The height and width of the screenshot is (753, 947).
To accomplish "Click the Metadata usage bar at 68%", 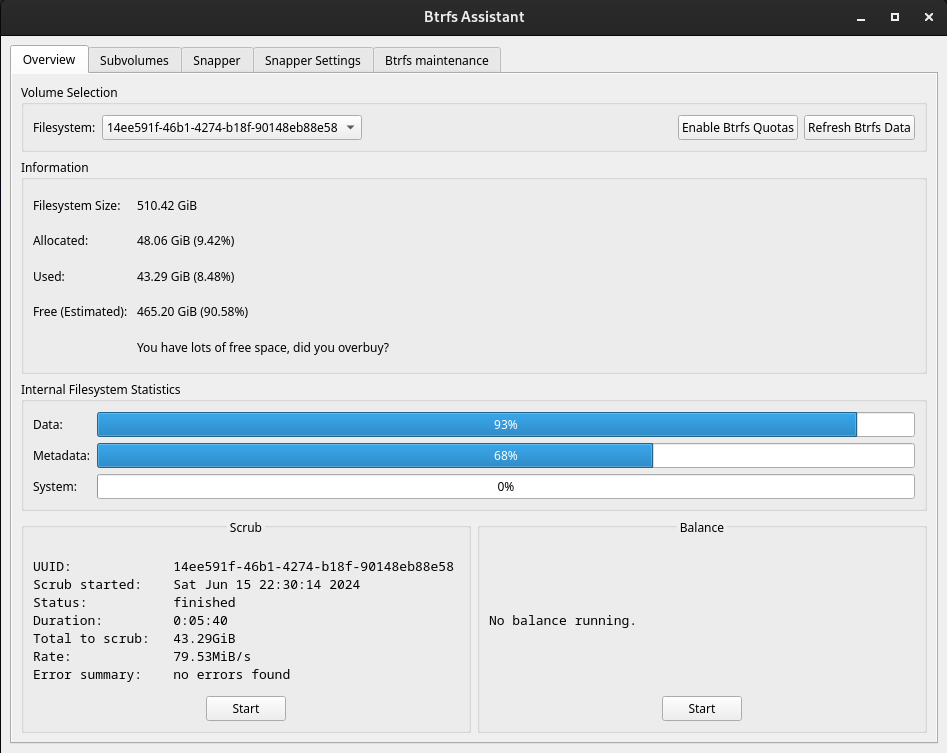I will tap(506, 455).
